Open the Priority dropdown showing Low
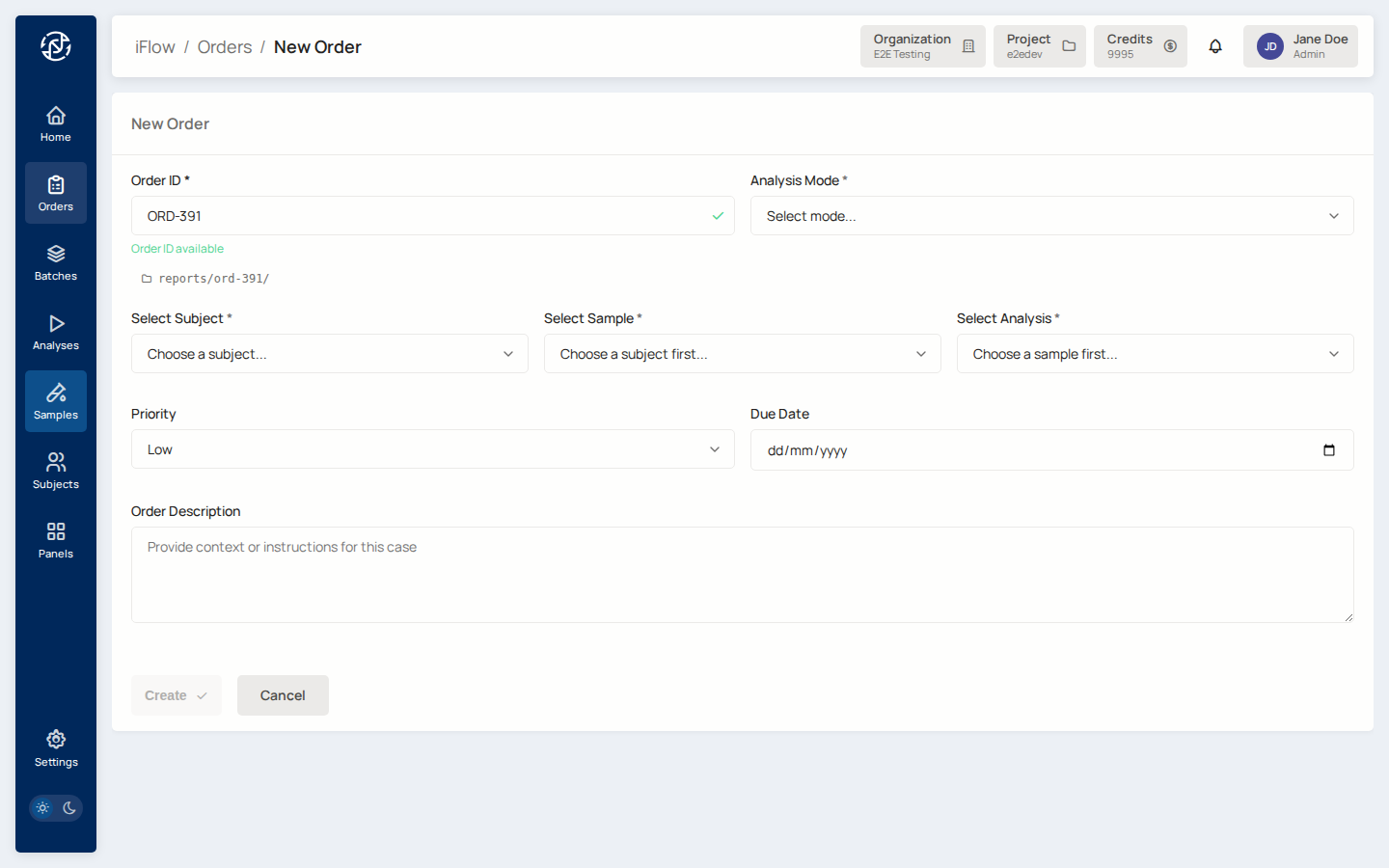This screenshot has width=1389, height=868. click(x=433, y=449)
